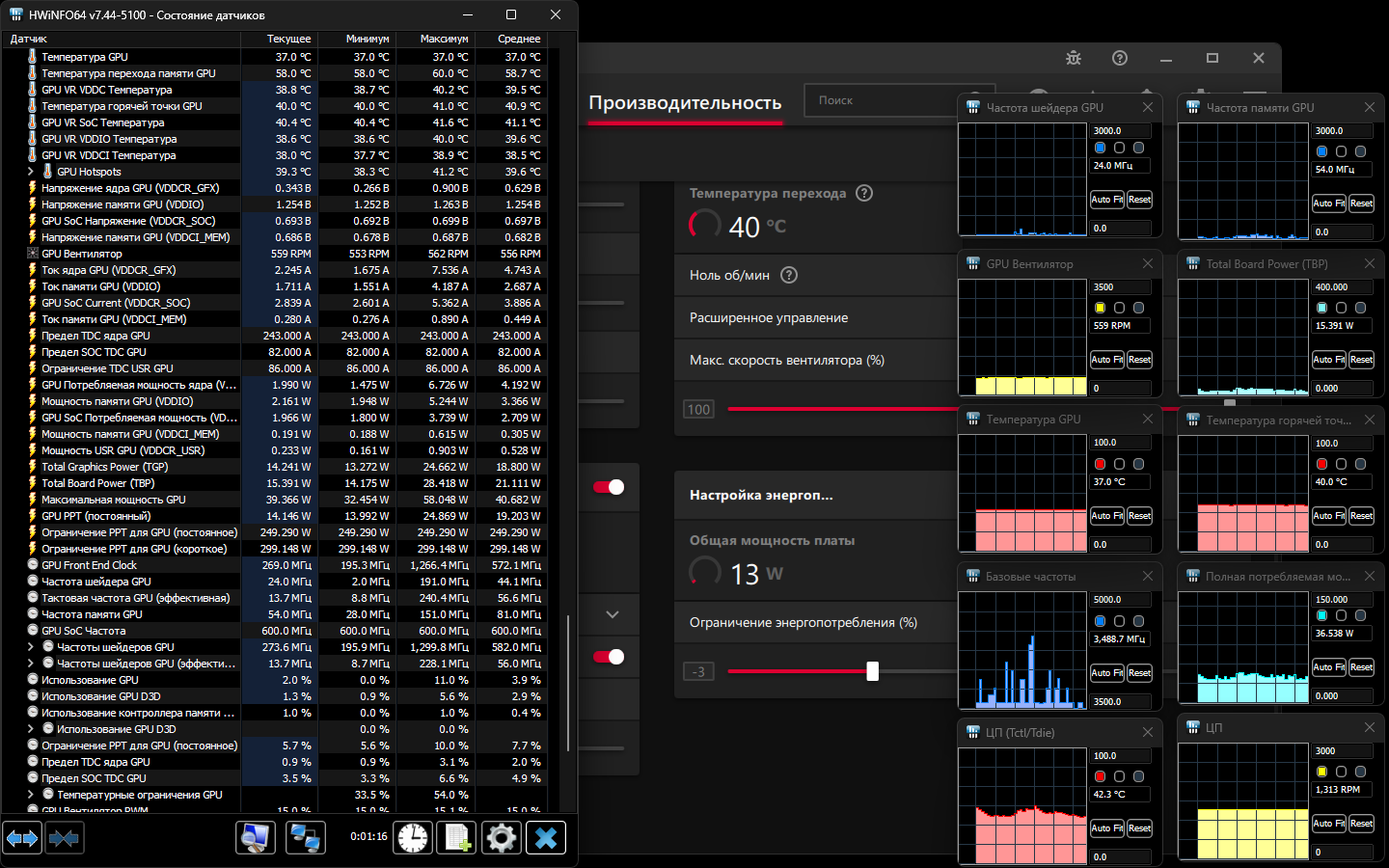Screen dimensions: 1389x868
Task: Switch off the toggle beside Настройка энергоп... section
Action: (x=609, y=487)
